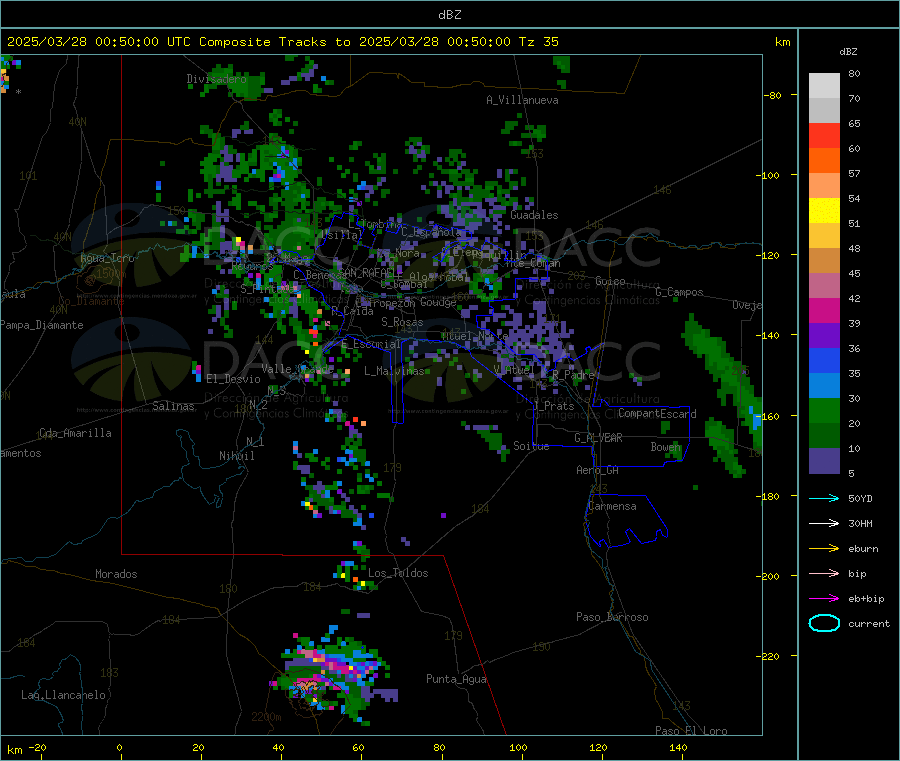Viewport: 900px width, 761px height.
Task: Click the J_Prats map label
Action: 553,406
